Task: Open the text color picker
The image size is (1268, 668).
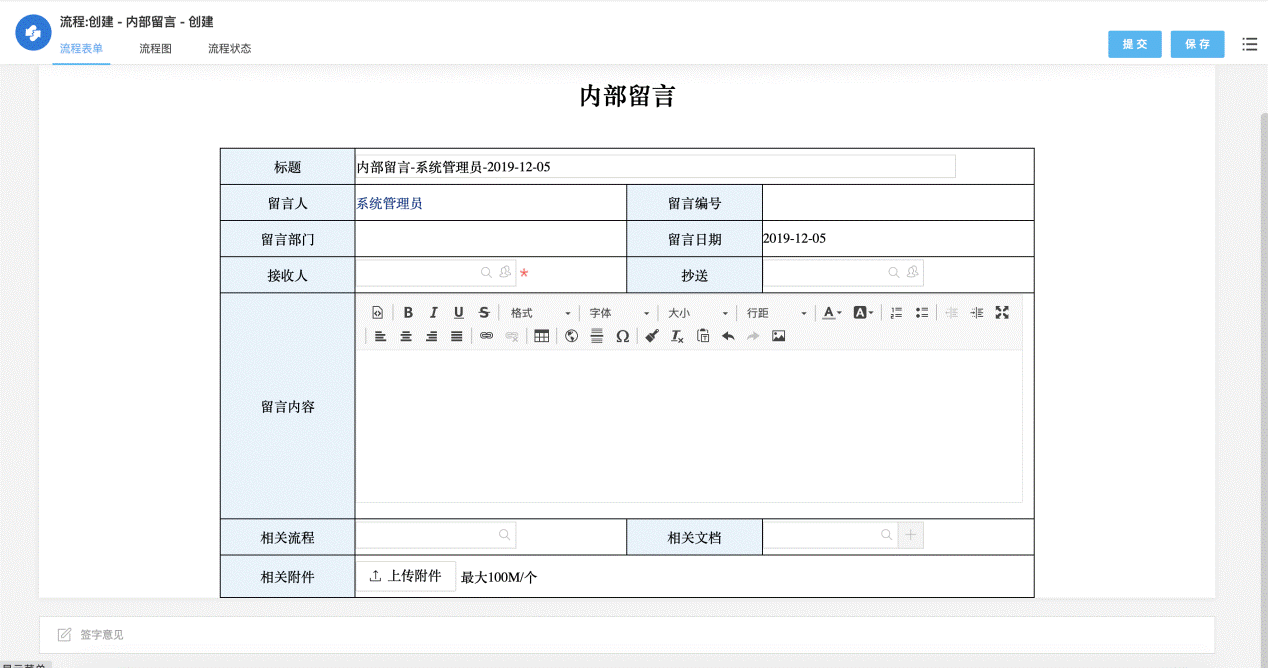Action: click(831, 313)
